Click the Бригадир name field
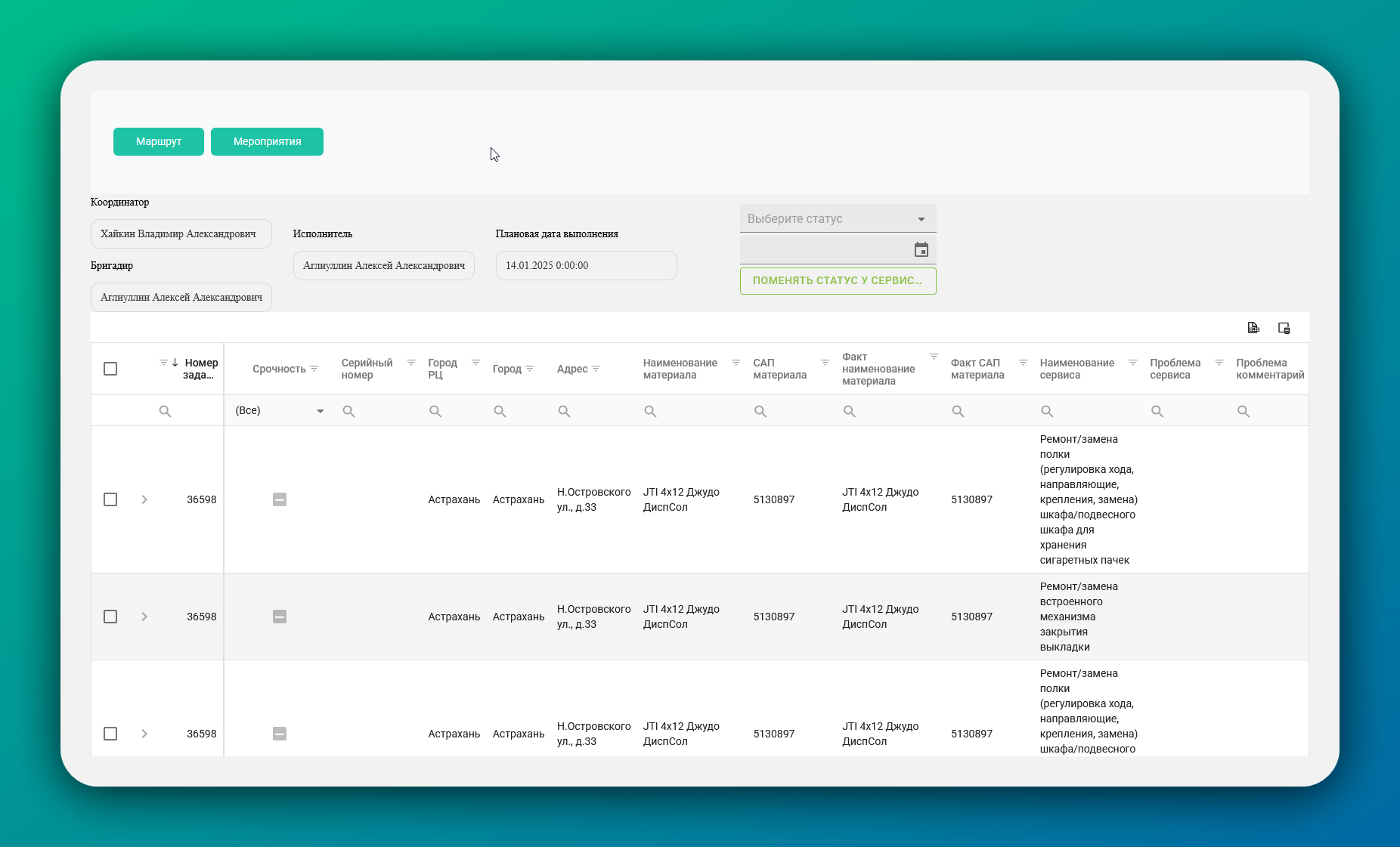The image size is (1400, 847). 181,298
